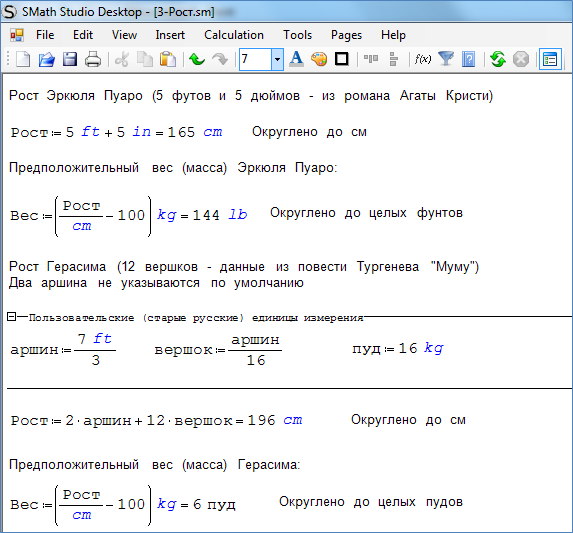Click text 'Рост Эркюля Пуаро'
Screen dimensions: 573x533
pos(76,96)
